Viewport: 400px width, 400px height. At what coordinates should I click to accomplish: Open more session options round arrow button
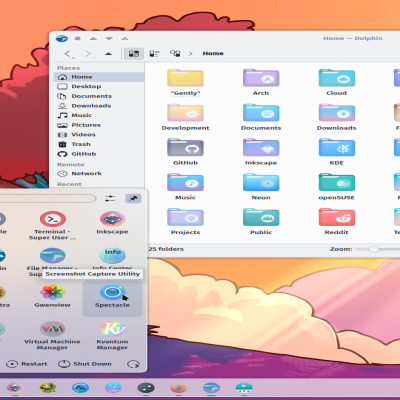coord(133,364)
